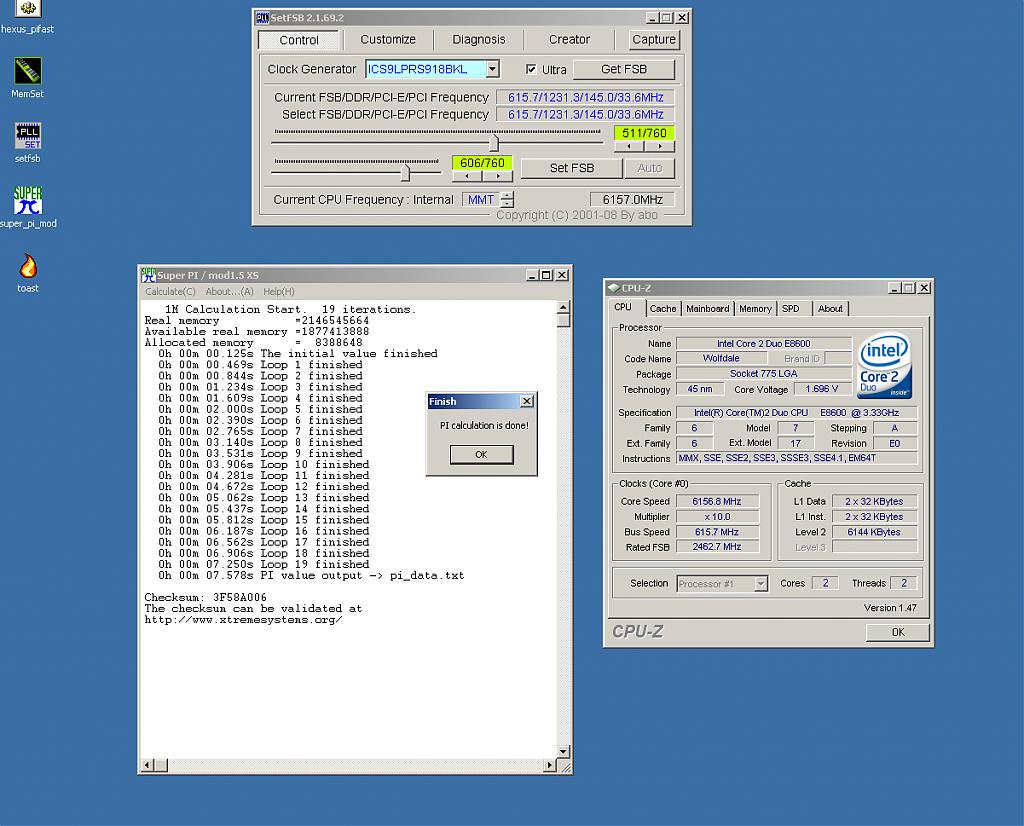This screenshot has width=1024, height=826.
Task: Click the Core Voltage 1.696 V value
Action: [822, 389]
